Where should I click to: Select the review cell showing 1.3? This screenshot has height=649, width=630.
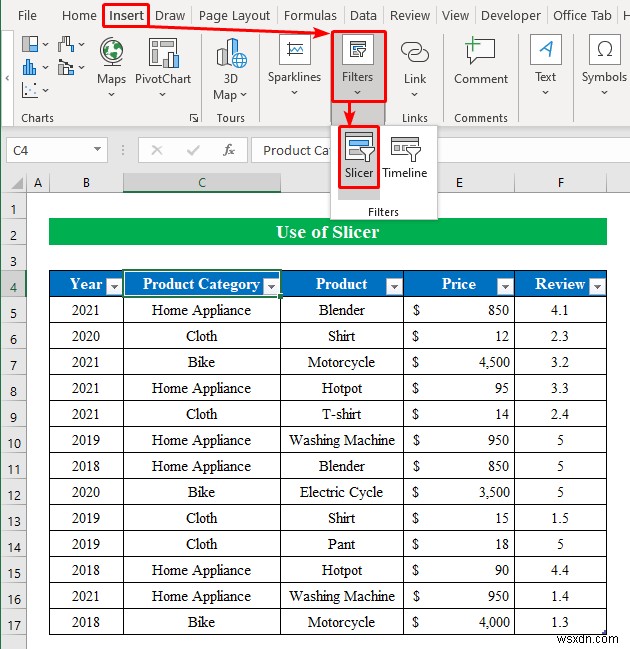click(x=560, y=622)
